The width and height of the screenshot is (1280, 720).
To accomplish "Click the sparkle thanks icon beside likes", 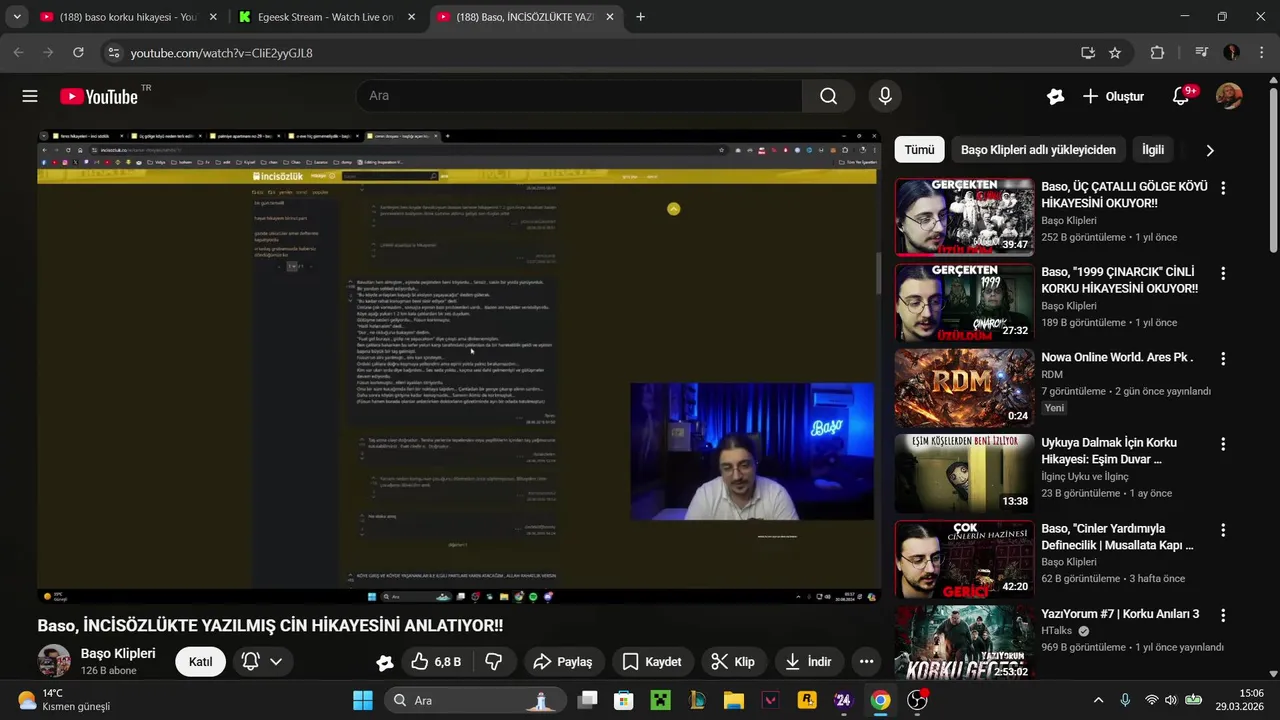I will 385,662.
